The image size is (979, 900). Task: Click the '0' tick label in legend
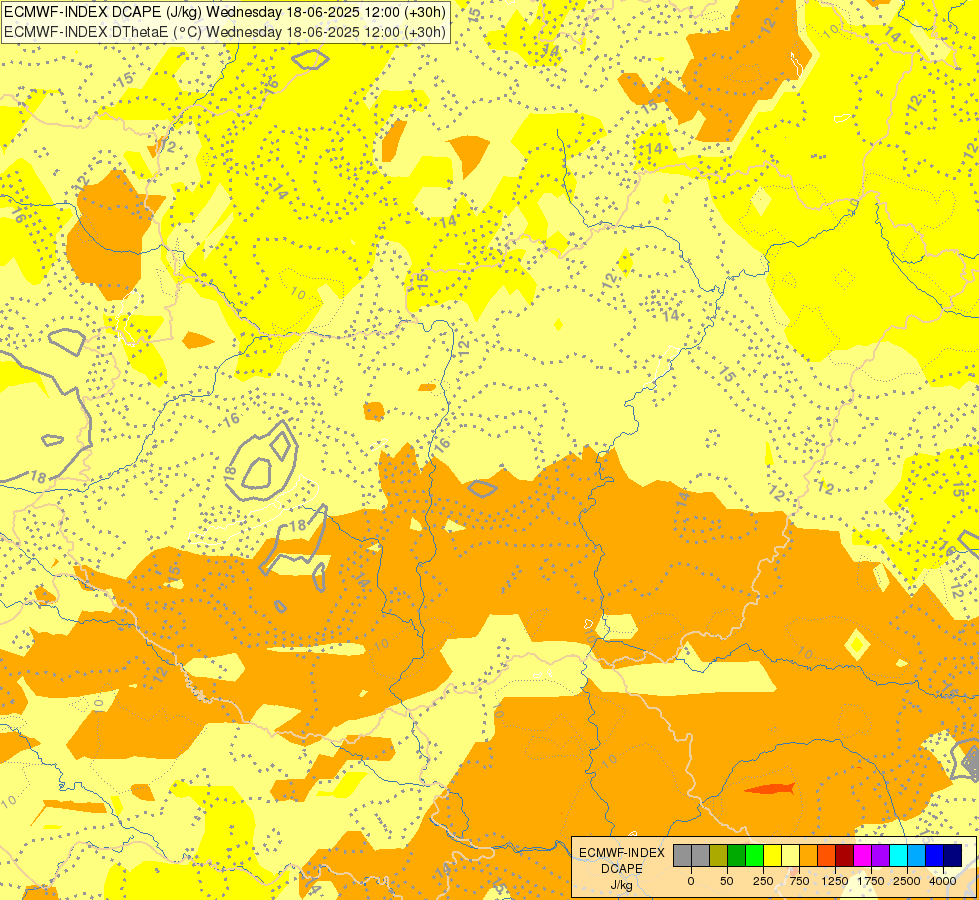(x=691, y=881)
